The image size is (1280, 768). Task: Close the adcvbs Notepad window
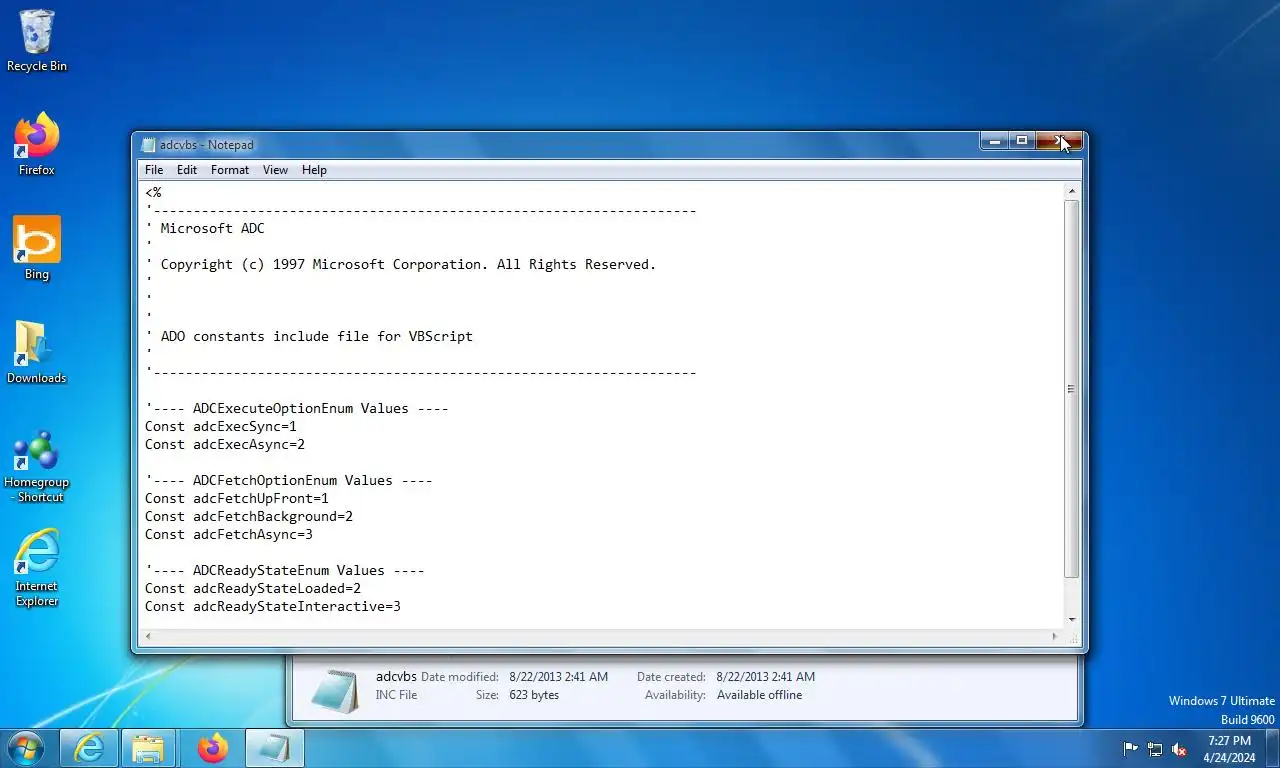pyautogui.click(x=1059, y=141)
